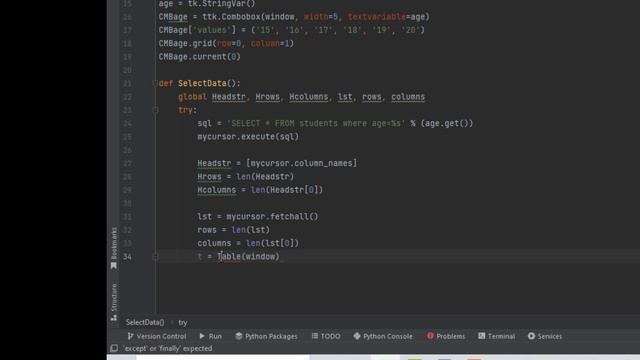The width and height of the screenshot is (640, 360).
Task: Click the fold end marker at line 34
Action: 155,256
